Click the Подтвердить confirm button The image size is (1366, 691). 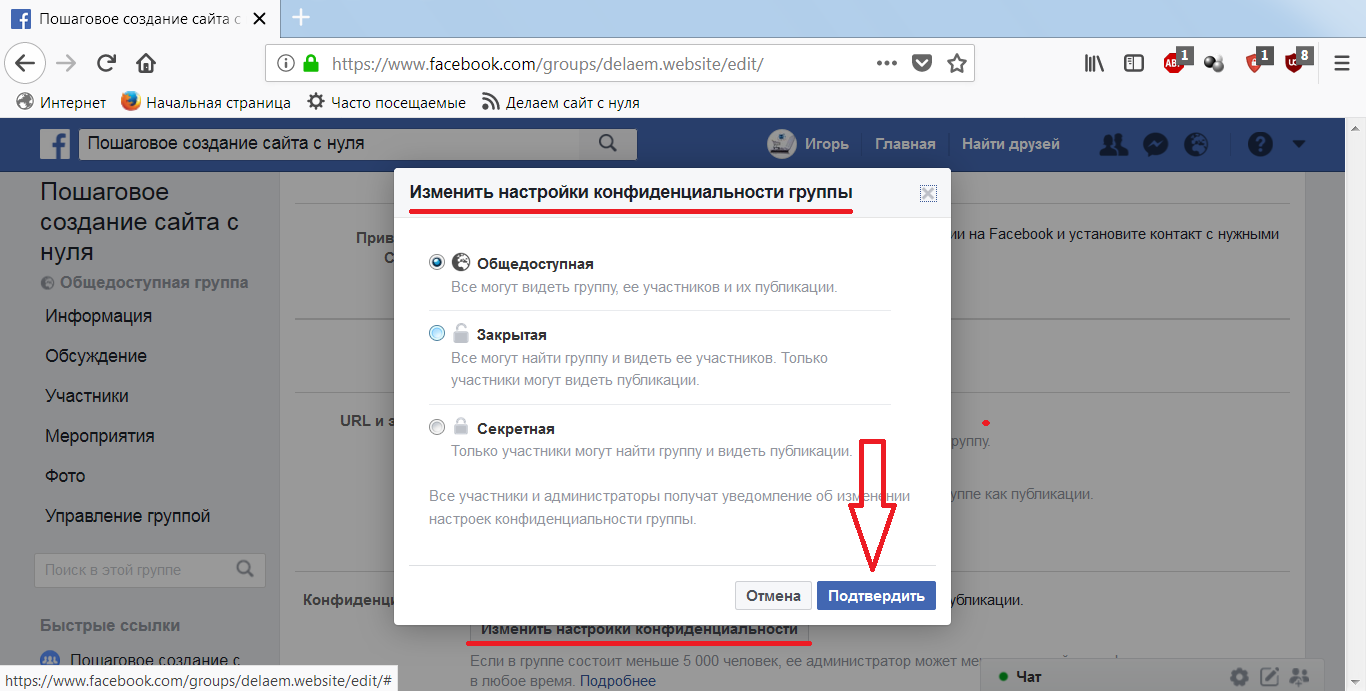pyautogui.click(x=876, y=596)
